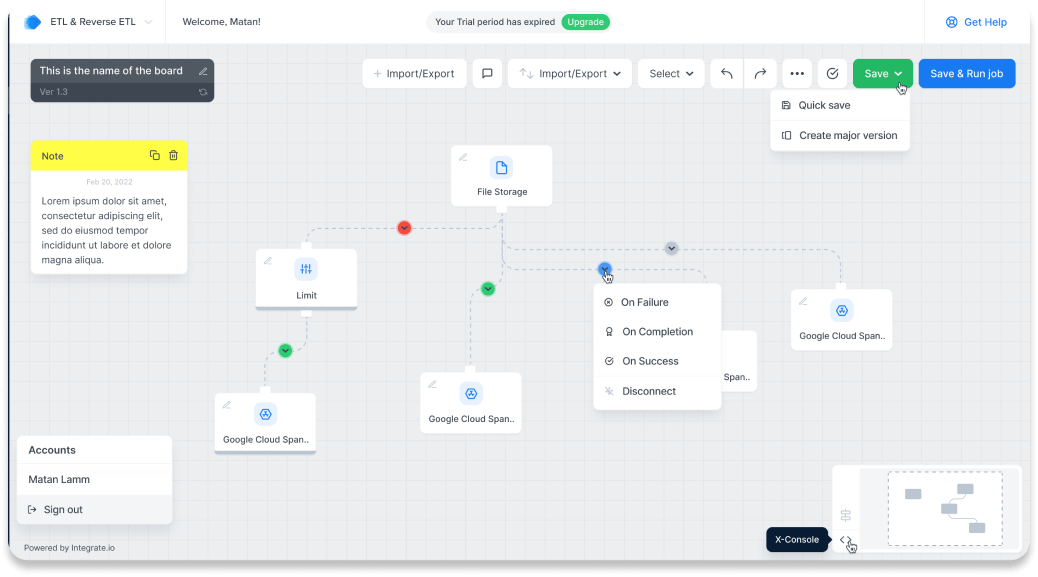Viewport: 1038px width, 577px height.
Task: Click the three-dots more options button
Action: (796, 74)
